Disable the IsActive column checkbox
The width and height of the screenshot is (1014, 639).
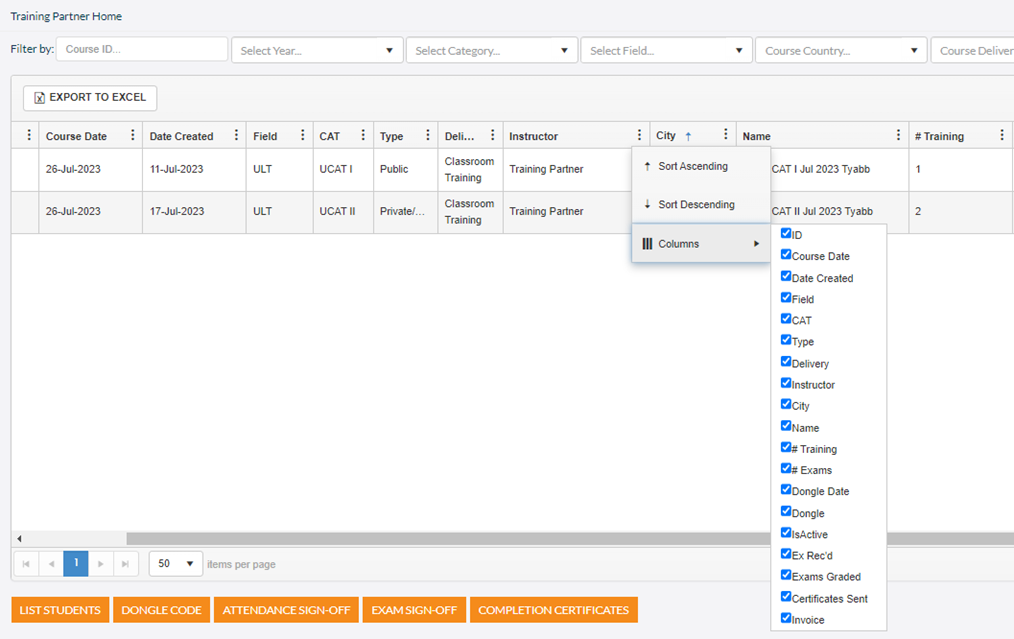point(786,533)
